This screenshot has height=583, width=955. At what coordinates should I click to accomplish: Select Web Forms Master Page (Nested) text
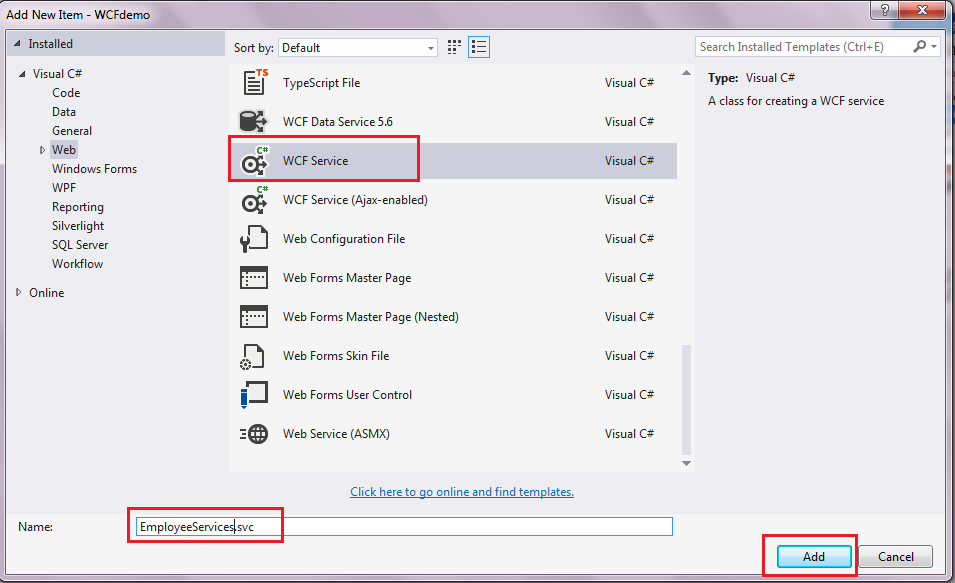(x=371, y=317)
